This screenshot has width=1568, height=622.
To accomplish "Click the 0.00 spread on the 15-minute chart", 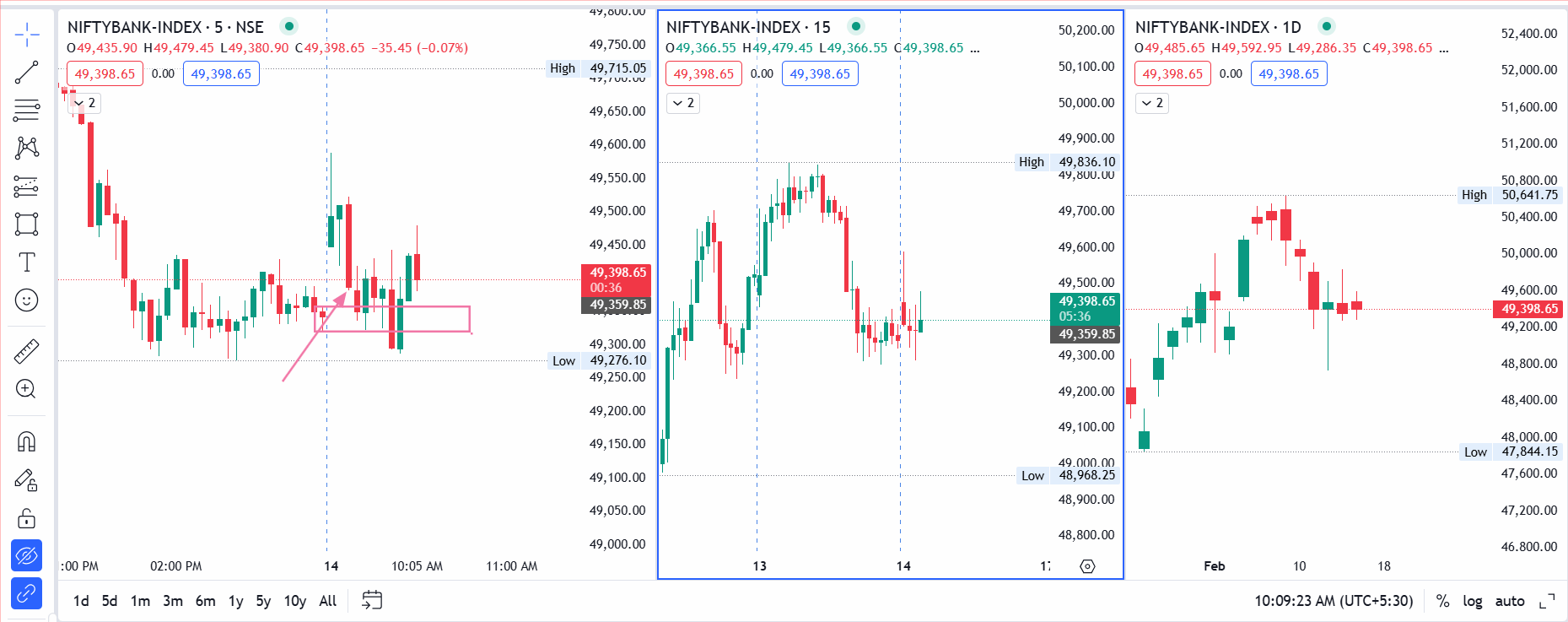I will [762, 73].
